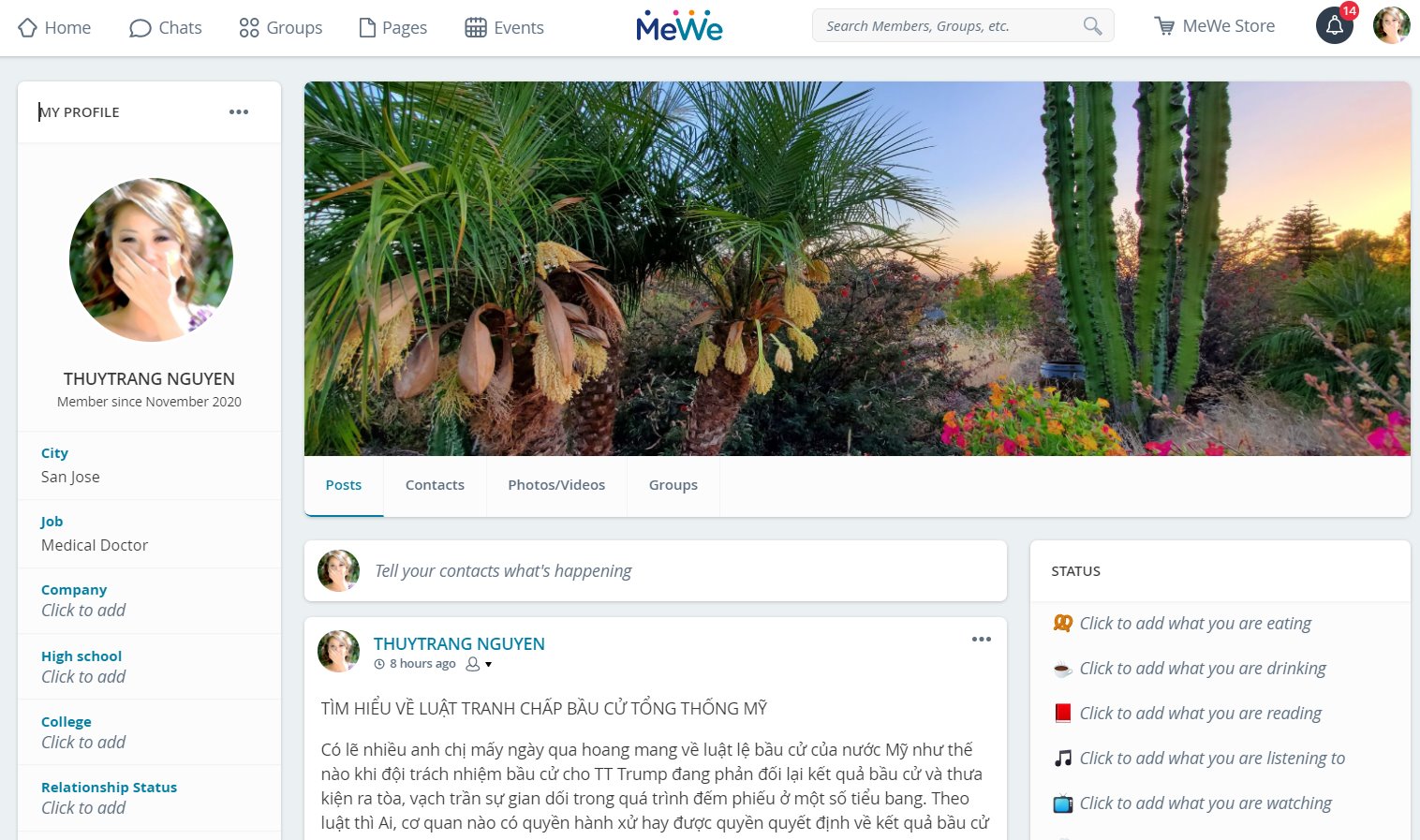Click to add what you are reading
Viewport: 1420px width, 840px height.
[1200, 714]
